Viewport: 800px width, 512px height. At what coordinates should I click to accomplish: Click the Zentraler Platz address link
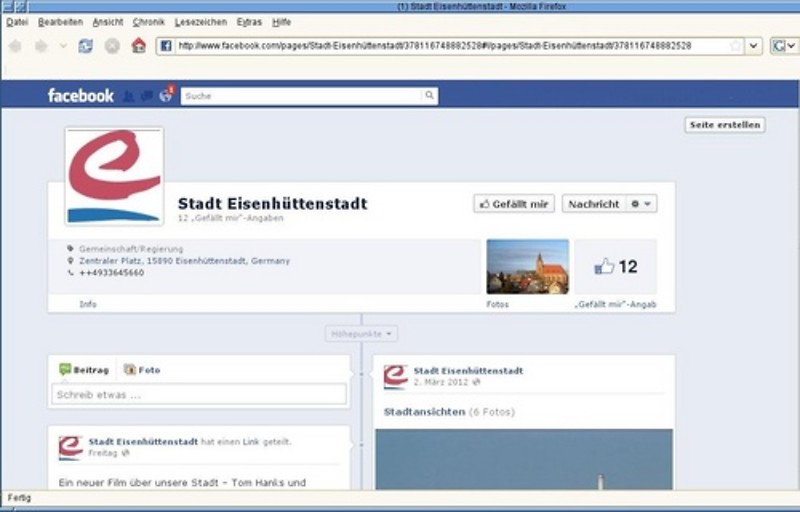184,261
